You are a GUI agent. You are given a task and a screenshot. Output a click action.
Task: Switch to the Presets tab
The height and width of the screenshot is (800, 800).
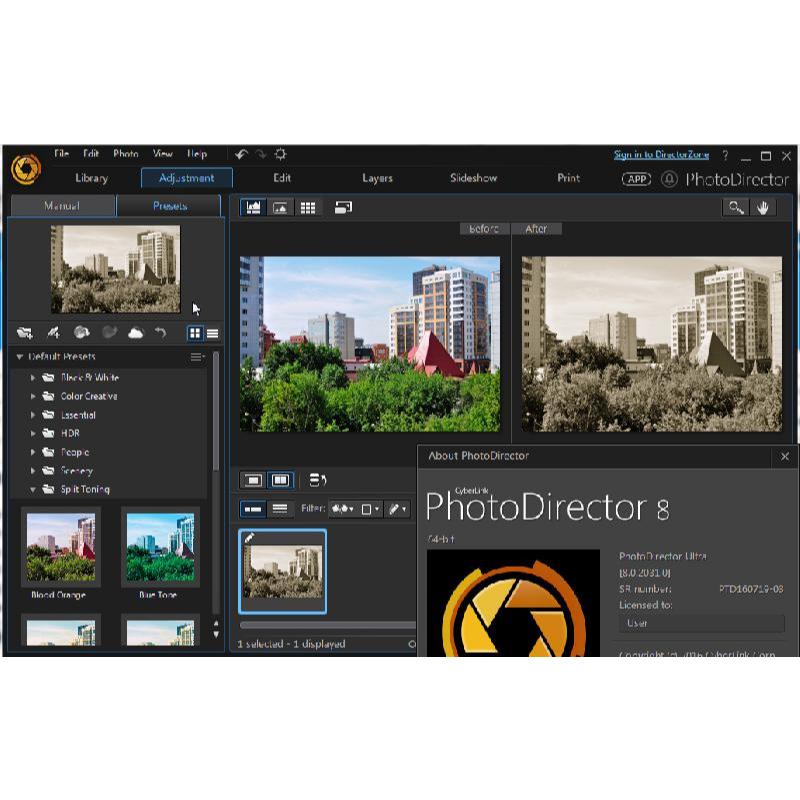[x=168, y=206]
